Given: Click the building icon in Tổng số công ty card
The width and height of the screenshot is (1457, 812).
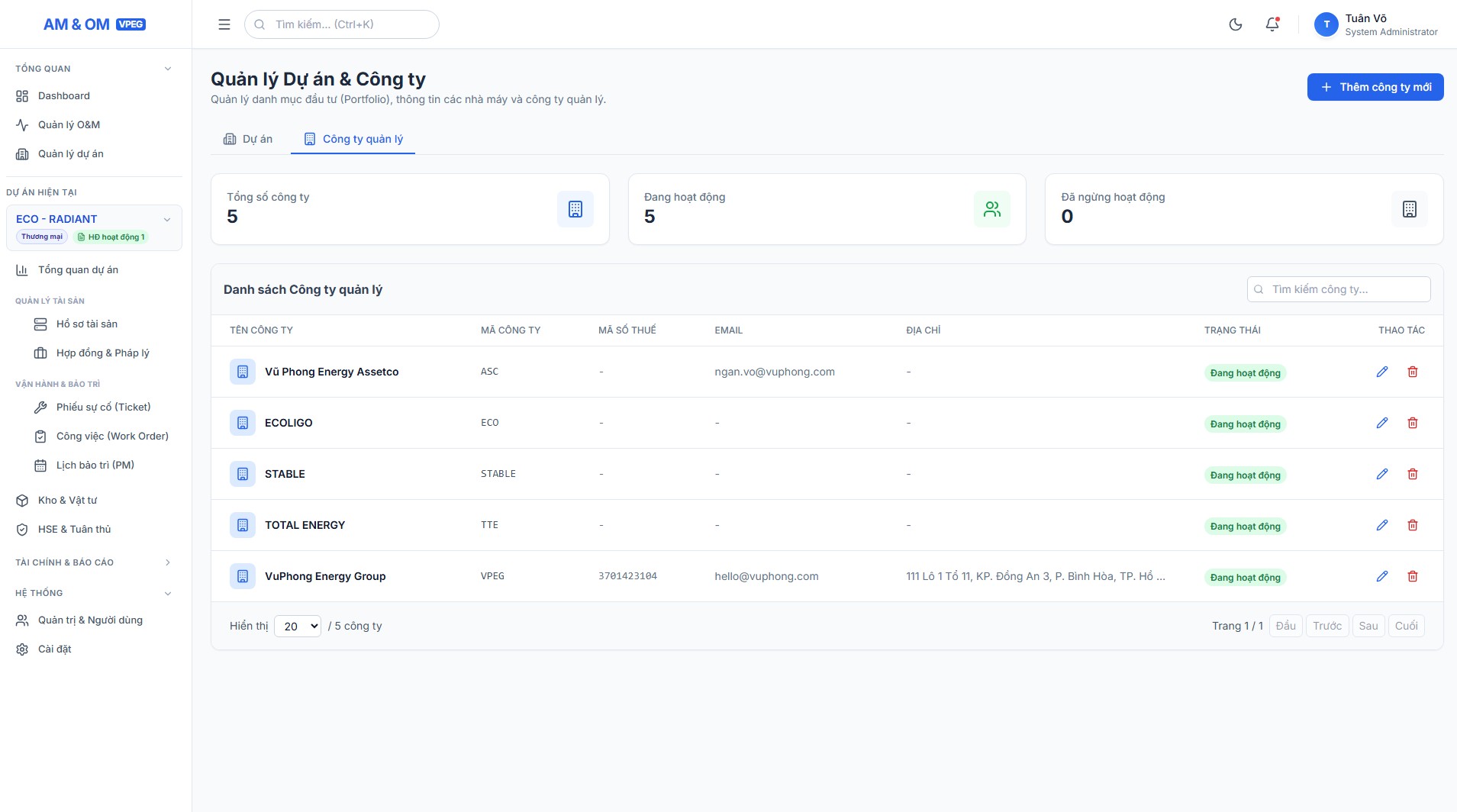Looking at the screenshot, I should tap(575, 209).
